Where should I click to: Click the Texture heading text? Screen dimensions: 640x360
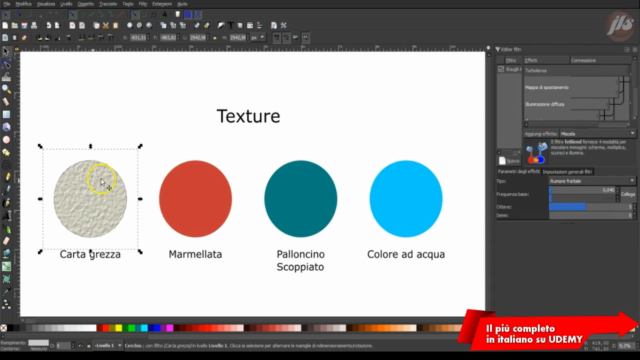248,116
